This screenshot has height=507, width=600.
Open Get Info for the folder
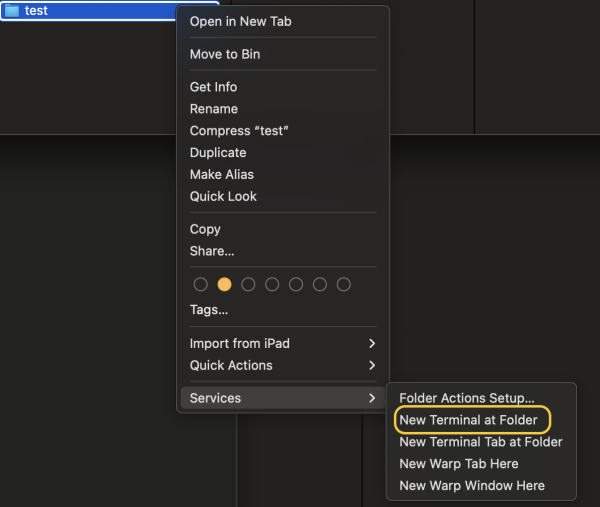tap(213, 87)
